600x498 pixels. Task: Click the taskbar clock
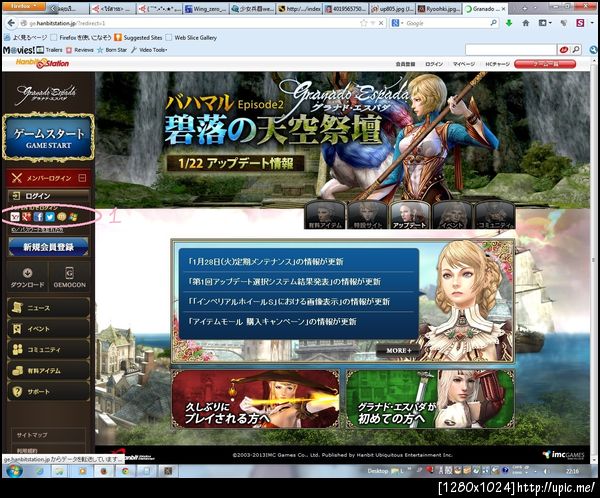click(572, 471)
